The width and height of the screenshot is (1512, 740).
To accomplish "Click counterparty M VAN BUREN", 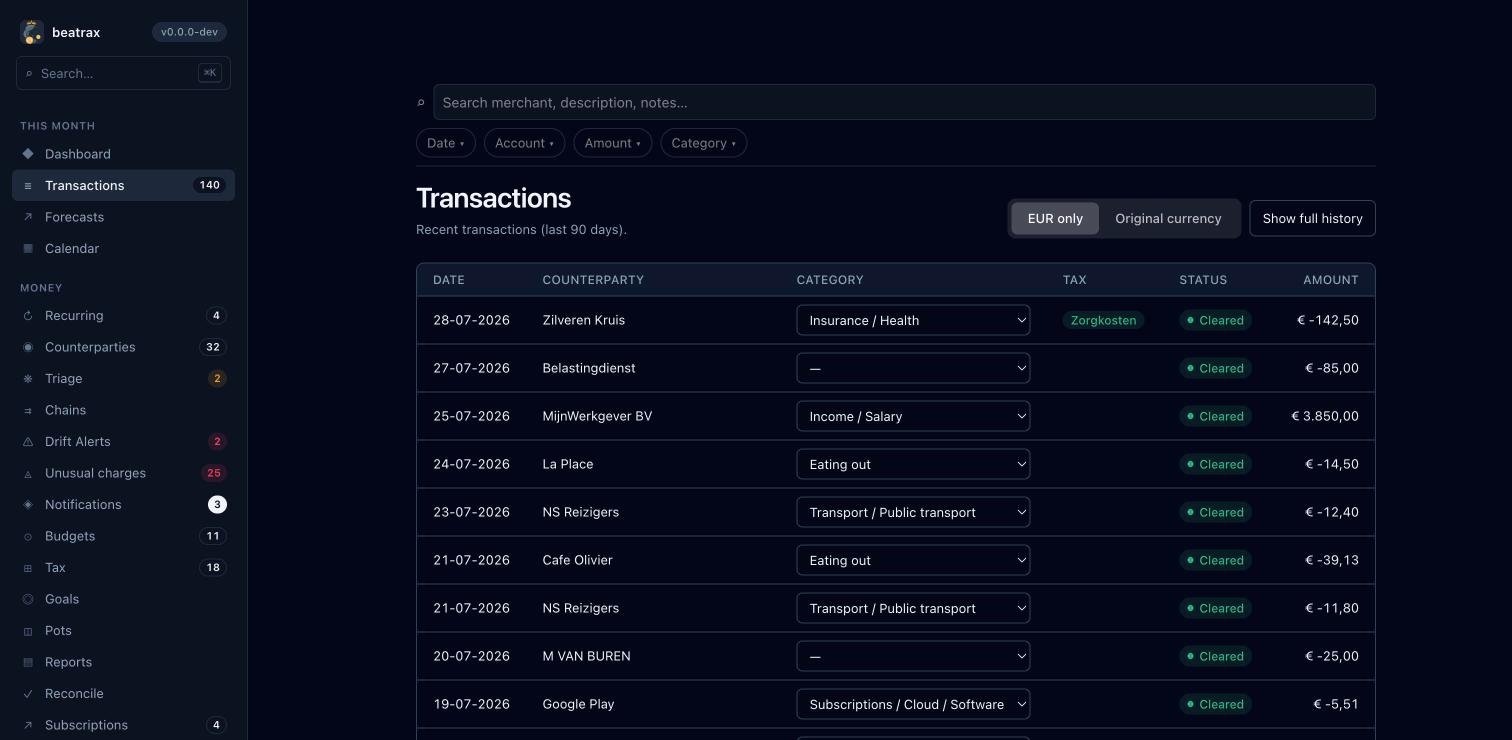I will [586, 656].
